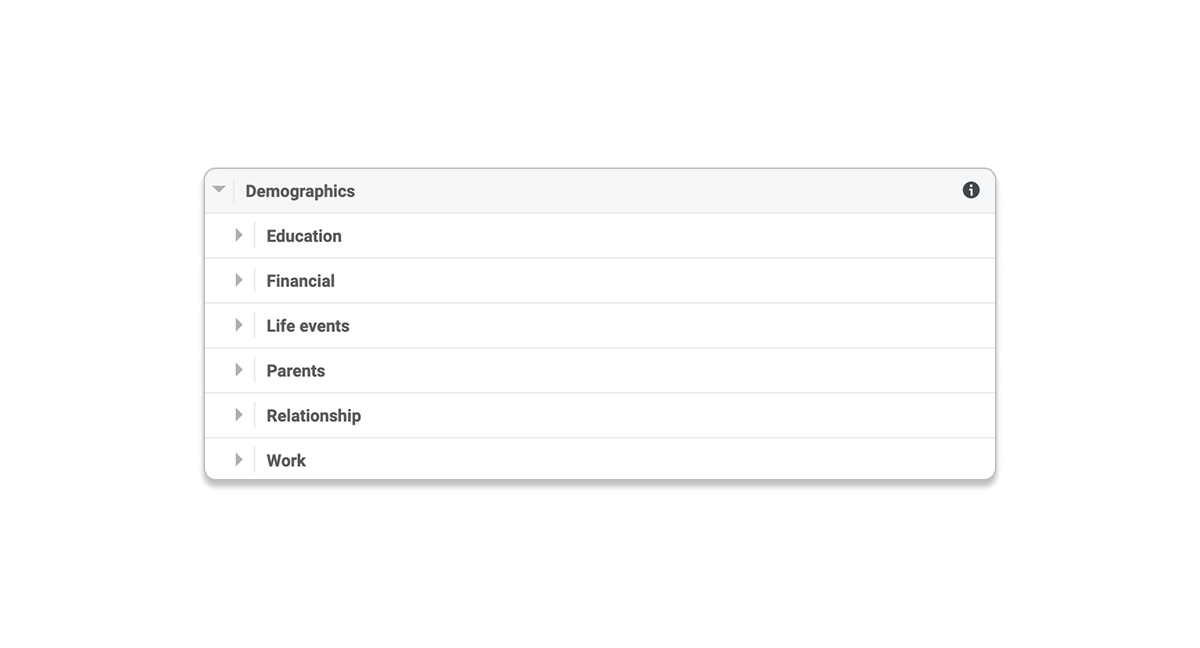1200x648 pixels.
Task: Click empty space in the Demographics header bar
Action: pyautogui.click(x=650, y=191)
